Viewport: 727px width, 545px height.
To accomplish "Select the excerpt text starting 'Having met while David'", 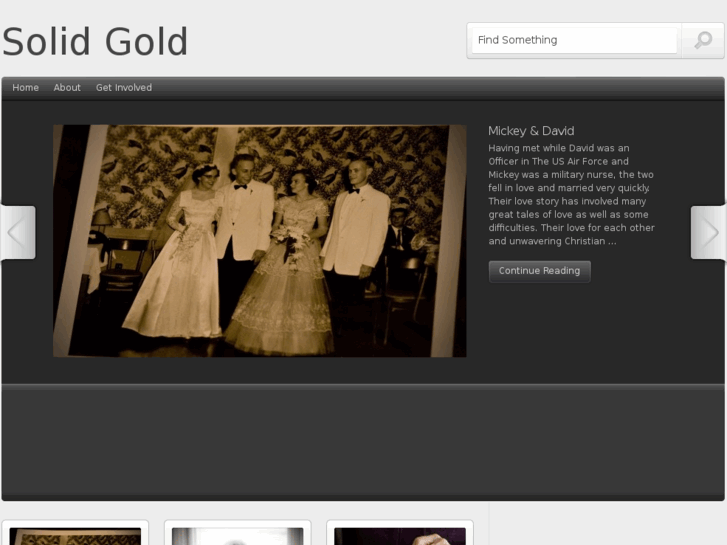I will tap(571, 194).
